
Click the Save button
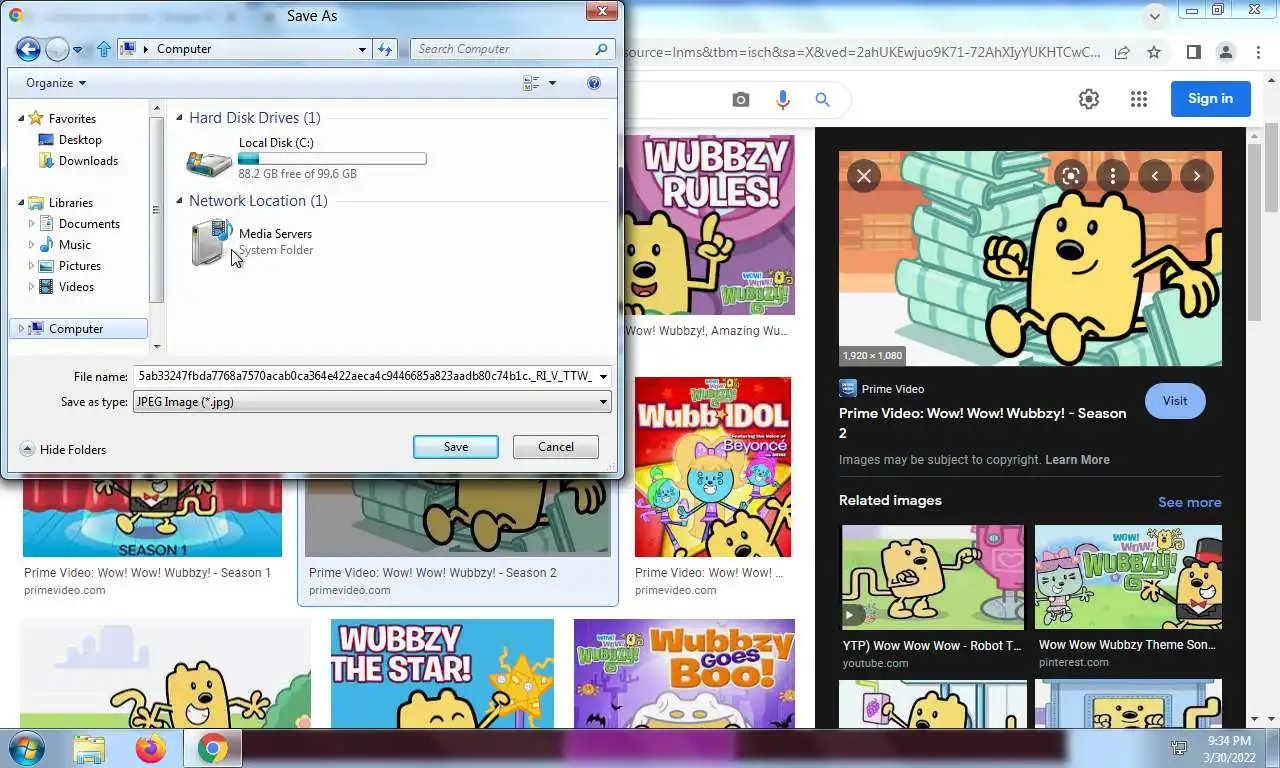coord(456,447)
